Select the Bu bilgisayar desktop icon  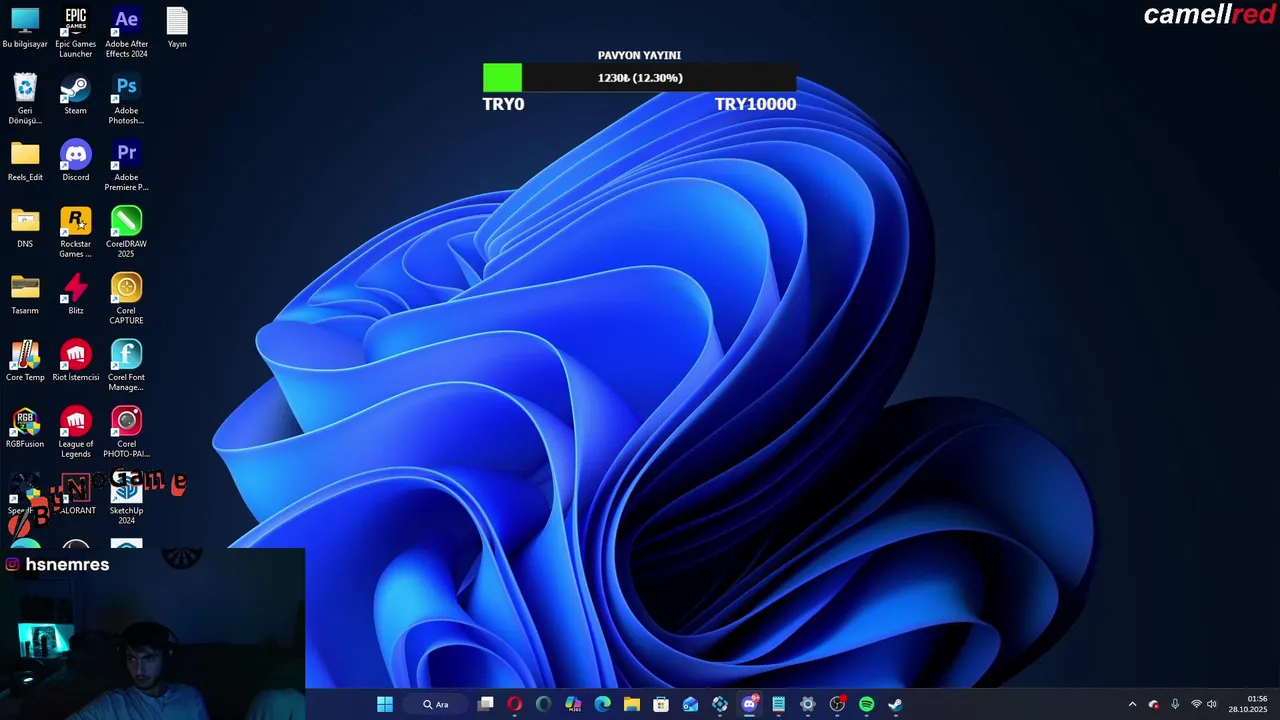pyautogui.click(x=25, y=28)
